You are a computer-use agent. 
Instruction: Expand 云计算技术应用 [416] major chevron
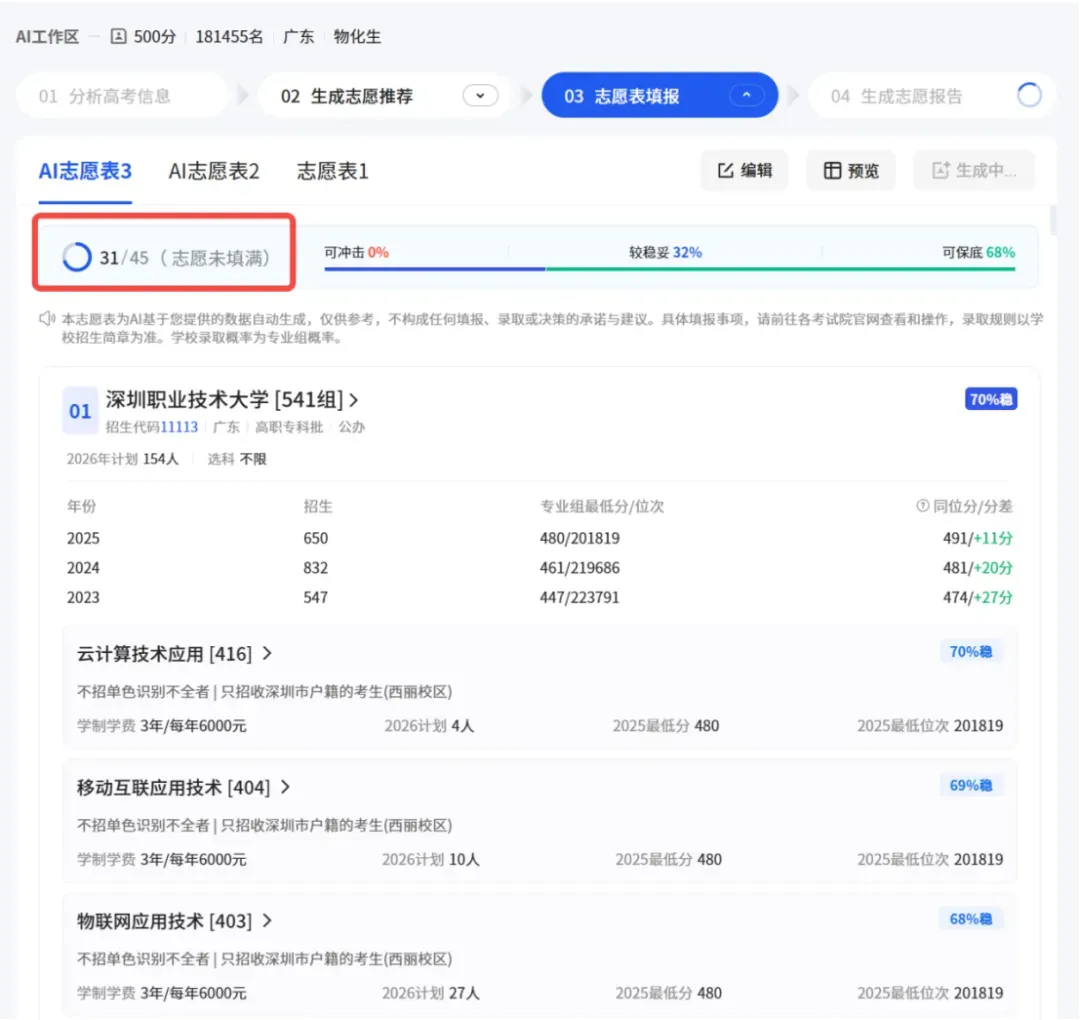267,653
